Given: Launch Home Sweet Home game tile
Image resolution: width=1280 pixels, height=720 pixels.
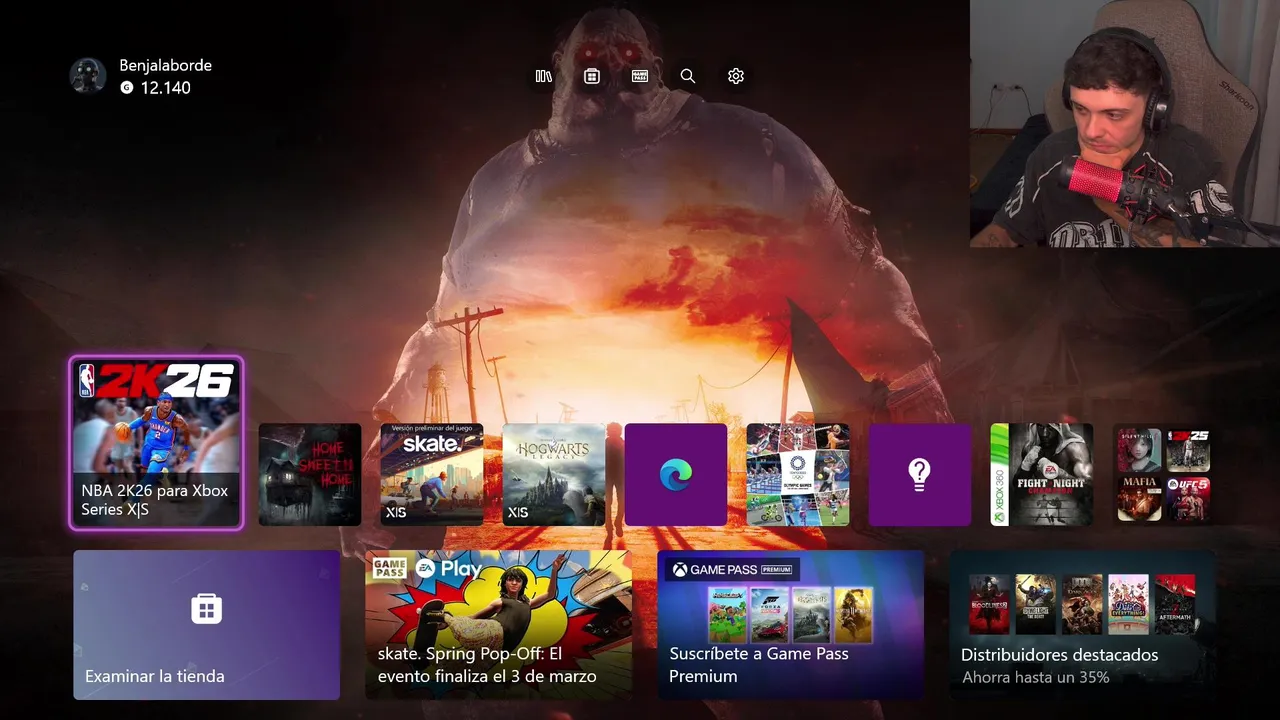Looking at the screenshot, I should click(310, 474).
